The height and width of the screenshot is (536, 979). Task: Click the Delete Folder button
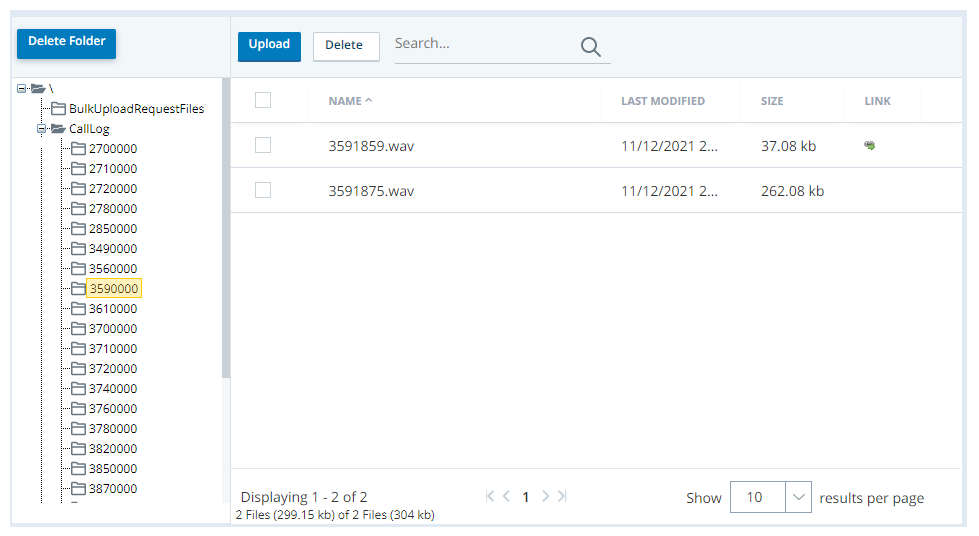click(66, 43)
